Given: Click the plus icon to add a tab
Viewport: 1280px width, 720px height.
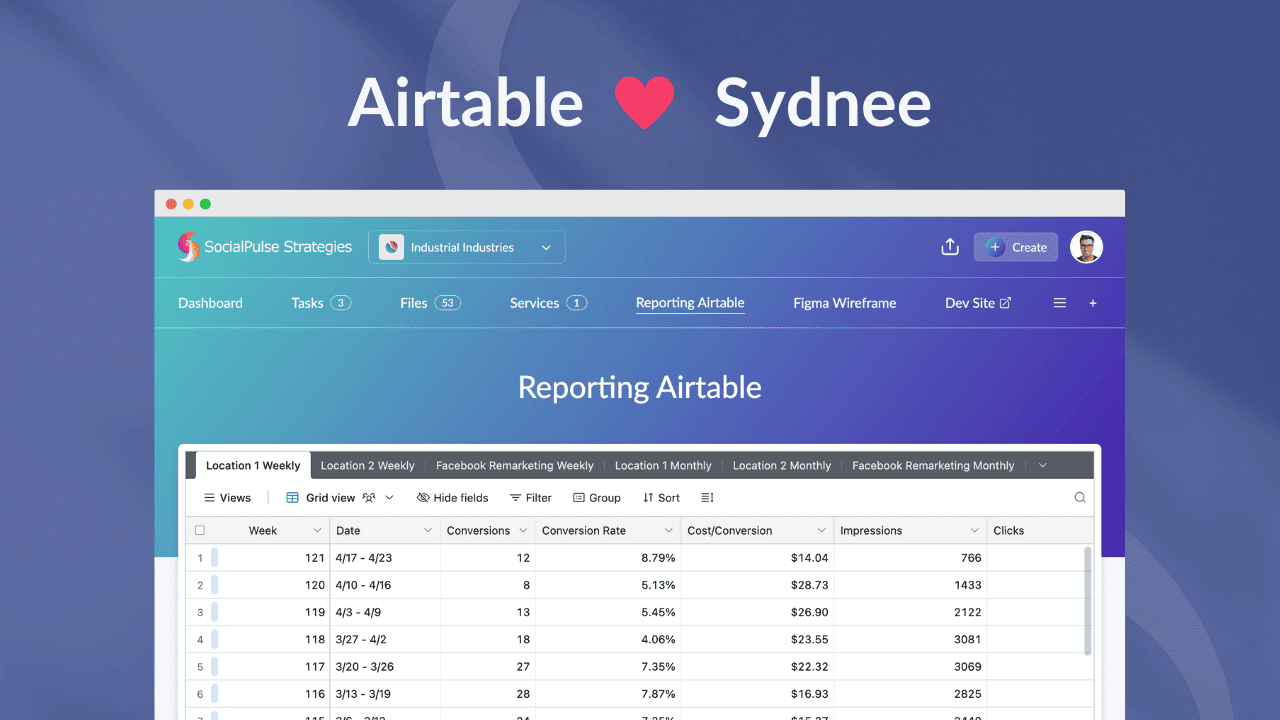Looking at the screenshot, I should pyautogui.click(x=1092, y=302).
